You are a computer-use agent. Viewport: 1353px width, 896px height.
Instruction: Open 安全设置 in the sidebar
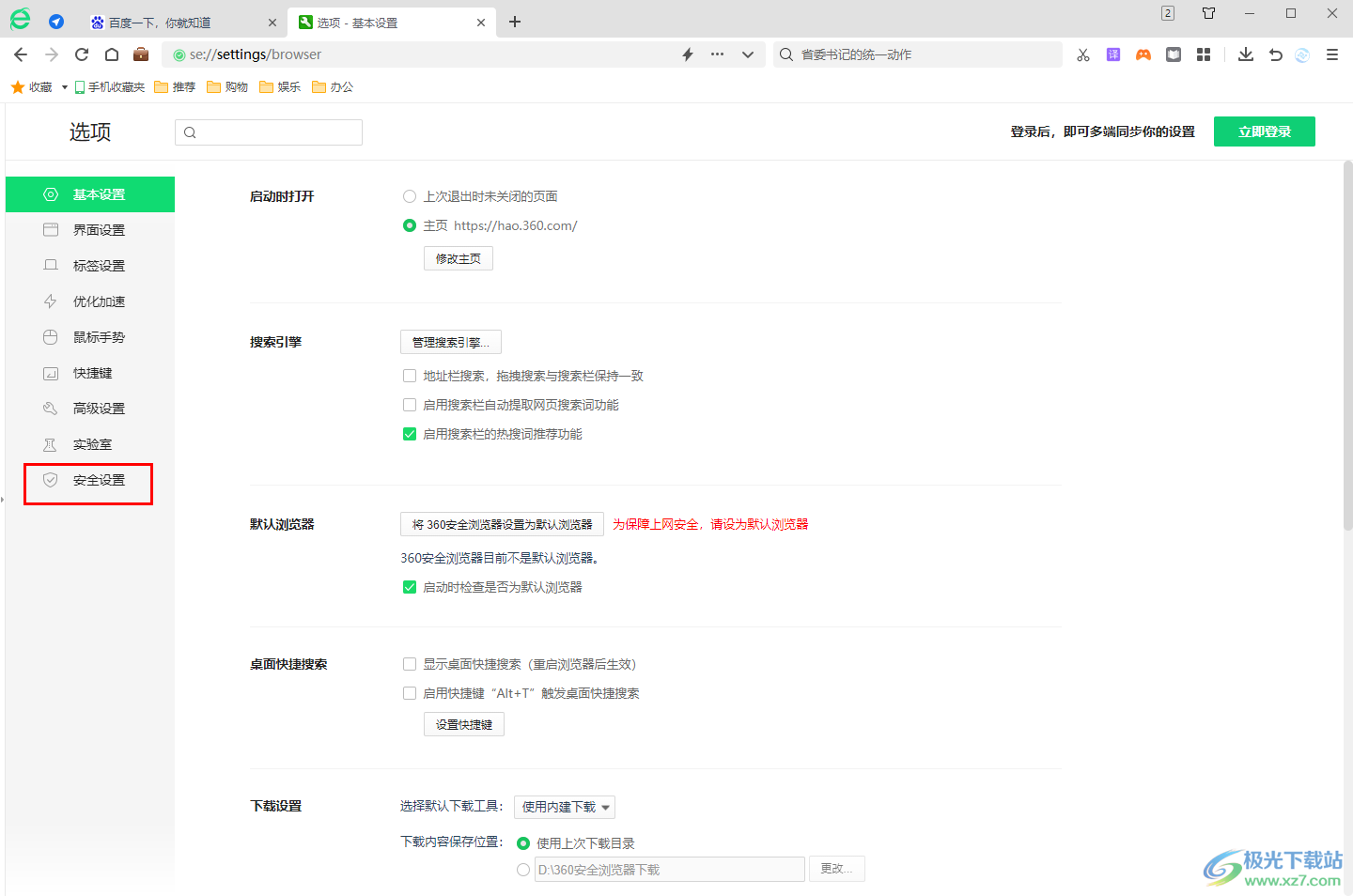[x=90, y=480]
